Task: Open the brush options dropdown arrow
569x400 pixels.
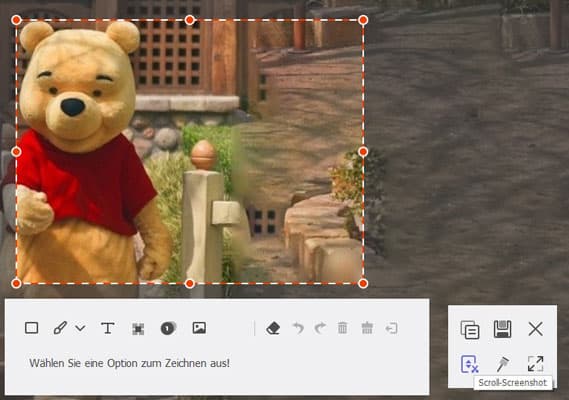Action: click(x=80, y=328)
